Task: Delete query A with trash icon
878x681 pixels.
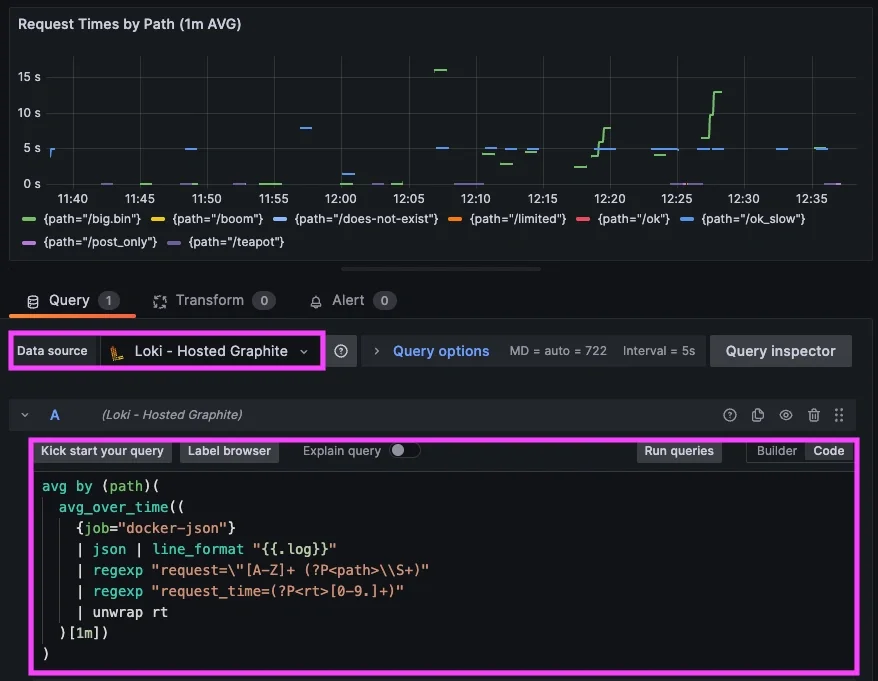Action: pos(814,415)
